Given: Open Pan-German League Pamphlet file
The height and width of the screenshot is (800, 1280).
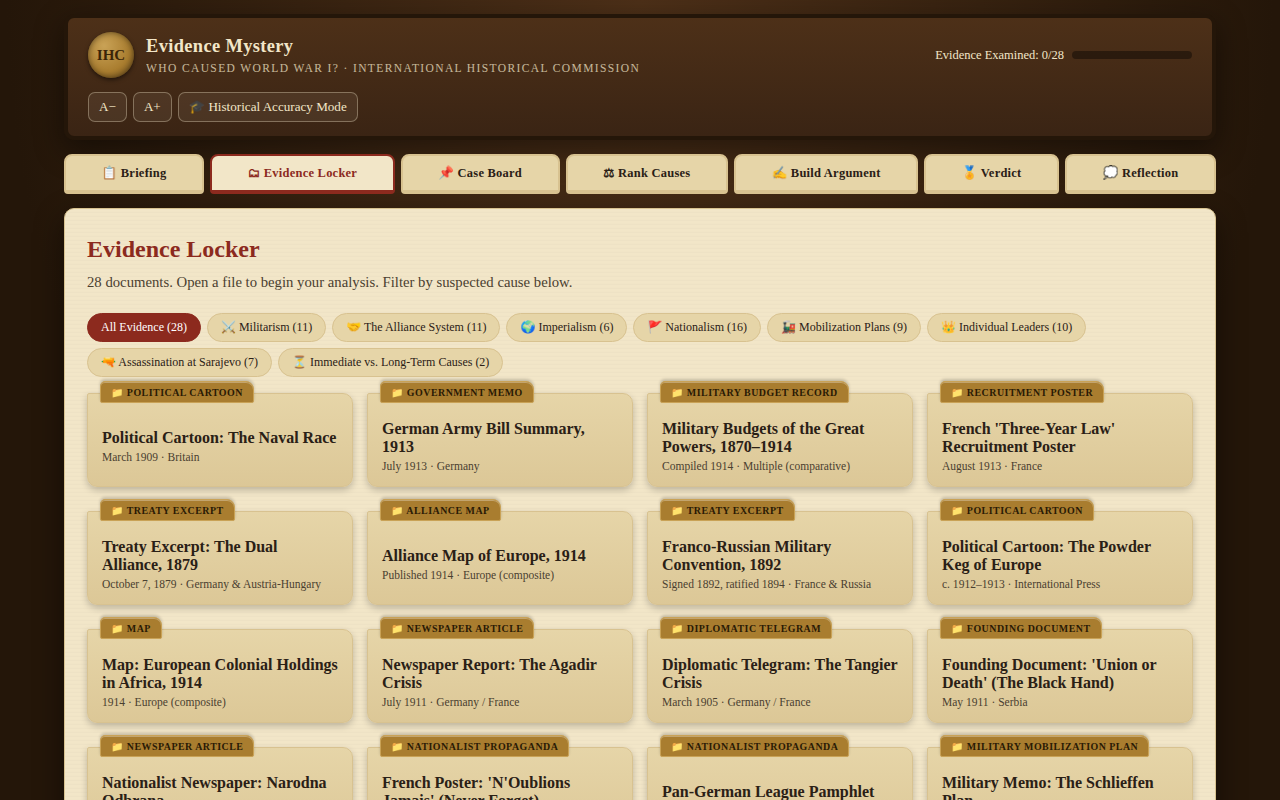Looking at the screenshot, I should click(780, 775).
